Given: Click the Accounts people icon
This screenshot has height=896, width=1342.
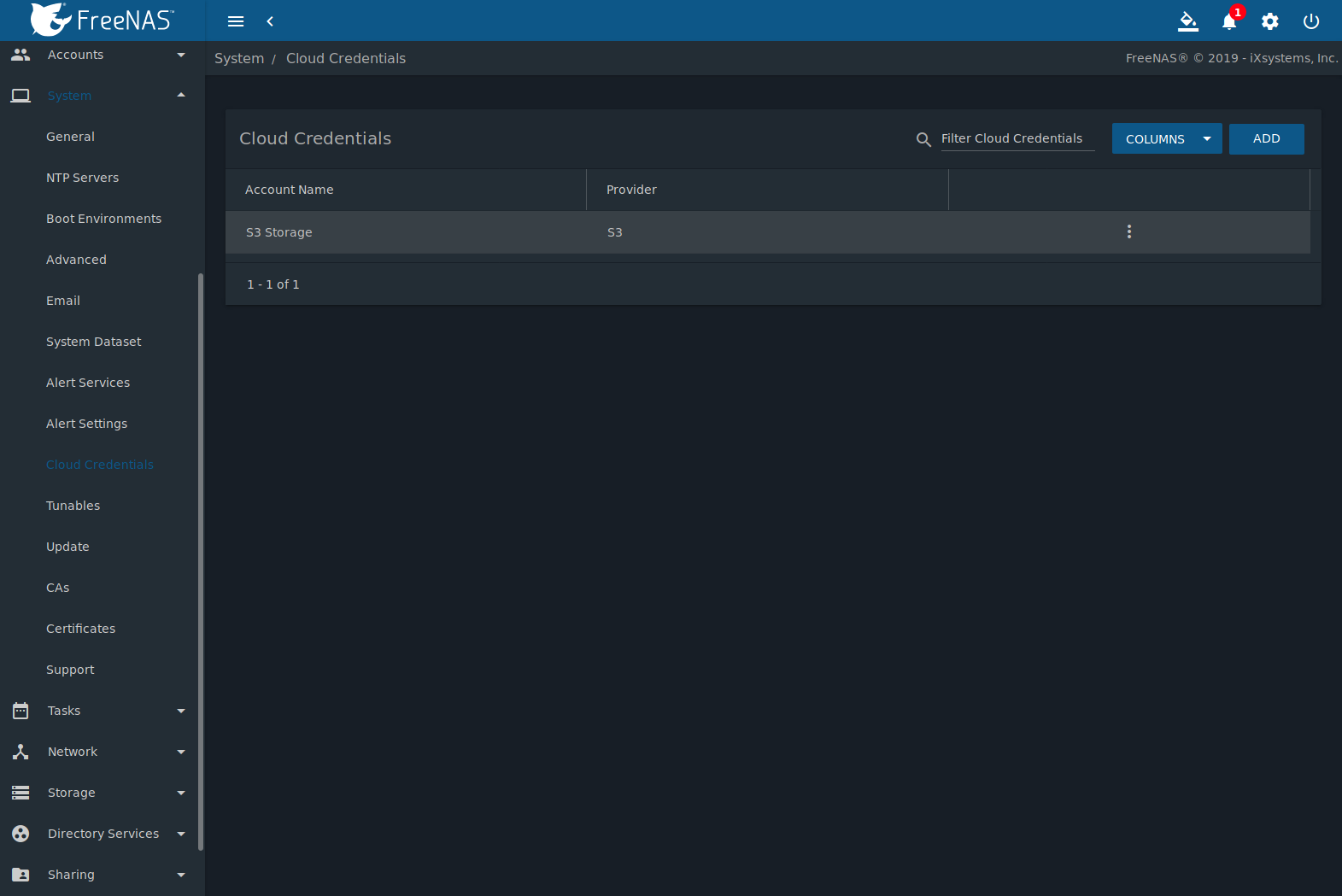Looking at the screenshot, I should coord(21,55).
